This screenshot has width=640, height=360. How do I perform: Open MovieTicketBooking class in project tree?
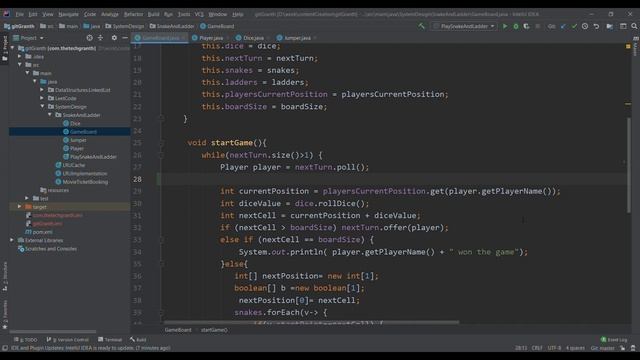click(x=82, y=182)
